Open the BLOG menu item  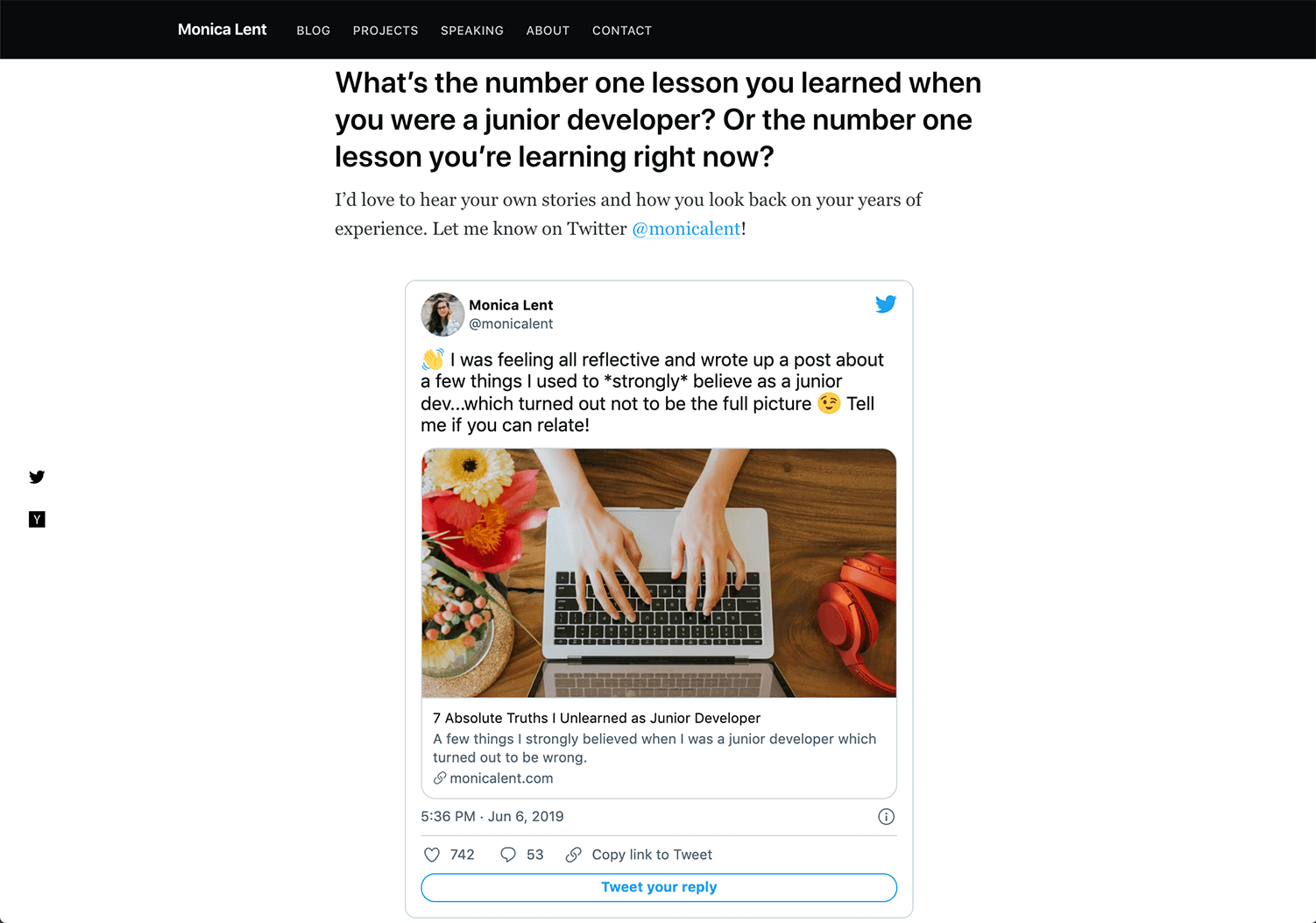click(x=314, y=31)
